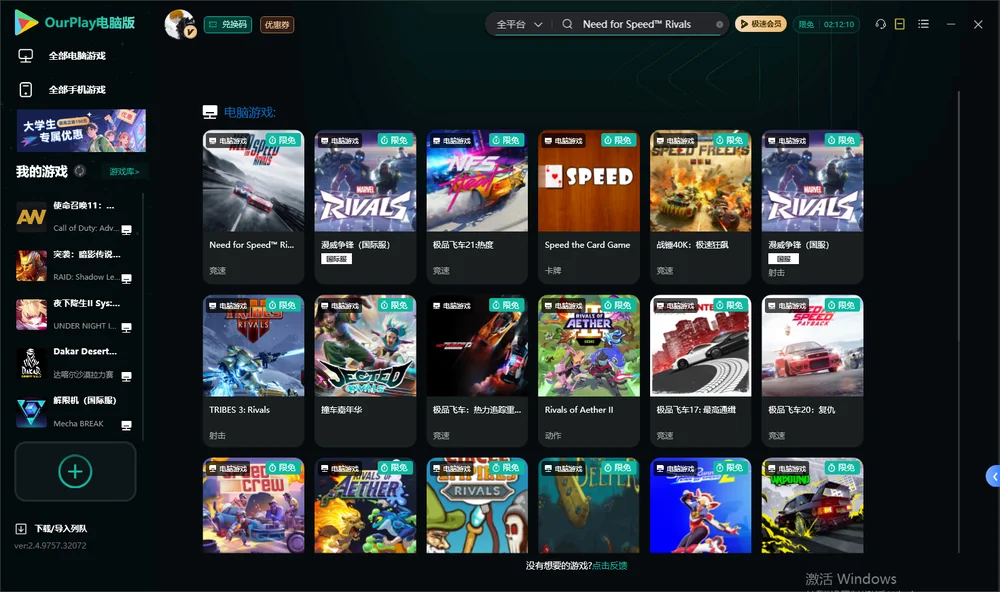Screen dimensions: 1000x592
Task: Open the 游戏库> library link
Action: click(124, 171)
